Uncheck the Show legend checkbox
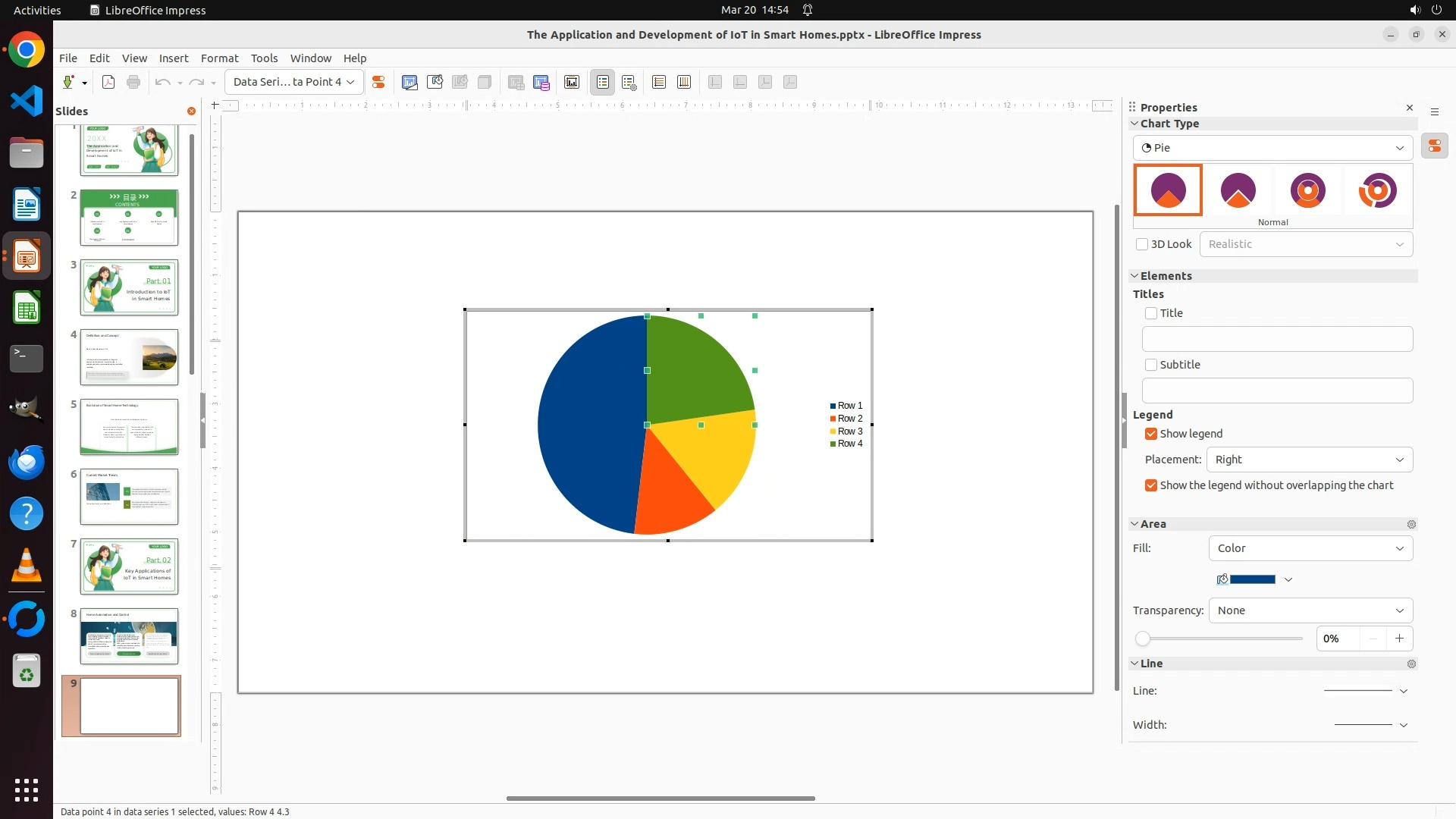Image resolution: width=1456 pixels, height=819 pixels. point(1151,434)
